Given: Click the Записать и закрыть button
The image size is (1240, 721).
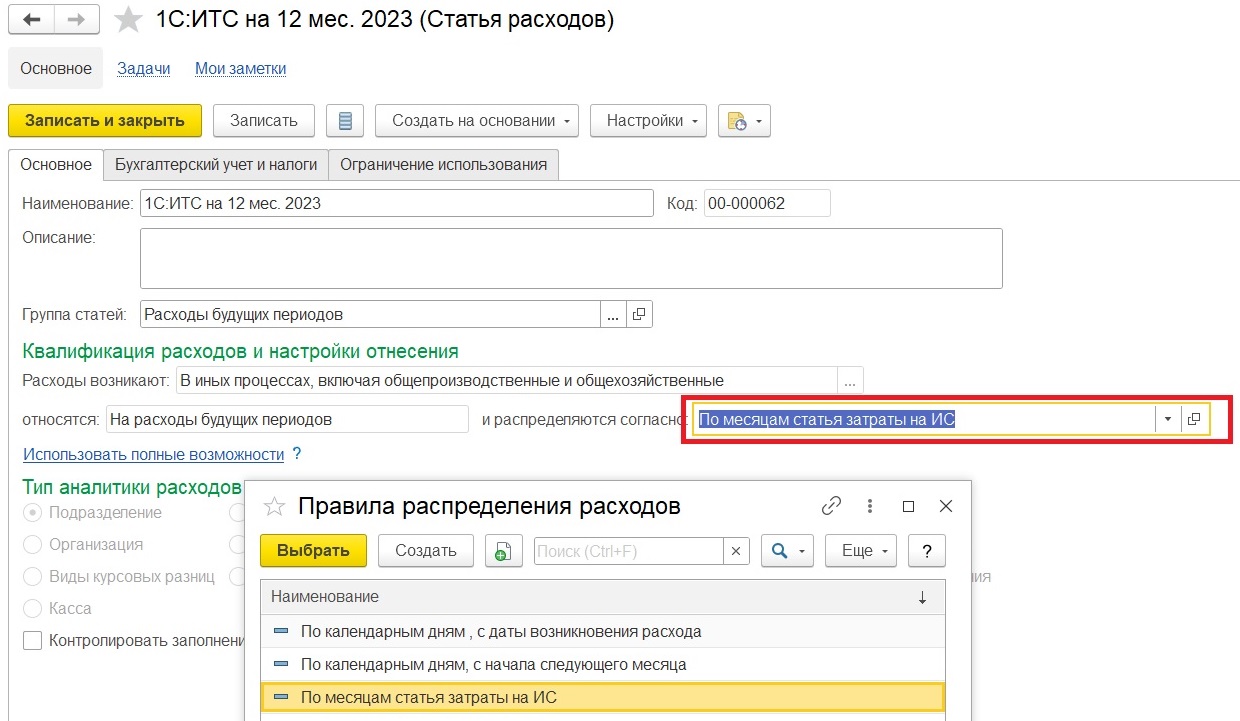Looking at the screenshot, I should click(x=105, y=121).
